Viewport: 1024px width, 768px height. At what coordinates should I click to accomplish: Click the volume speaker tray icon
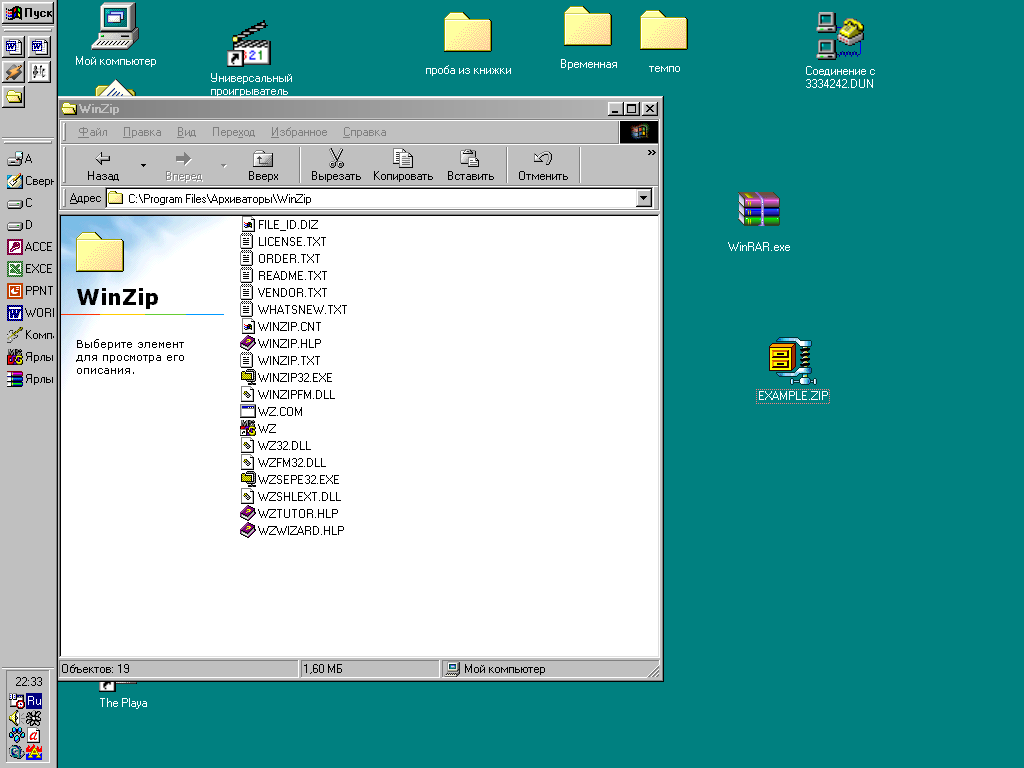[x=15, y=718]
